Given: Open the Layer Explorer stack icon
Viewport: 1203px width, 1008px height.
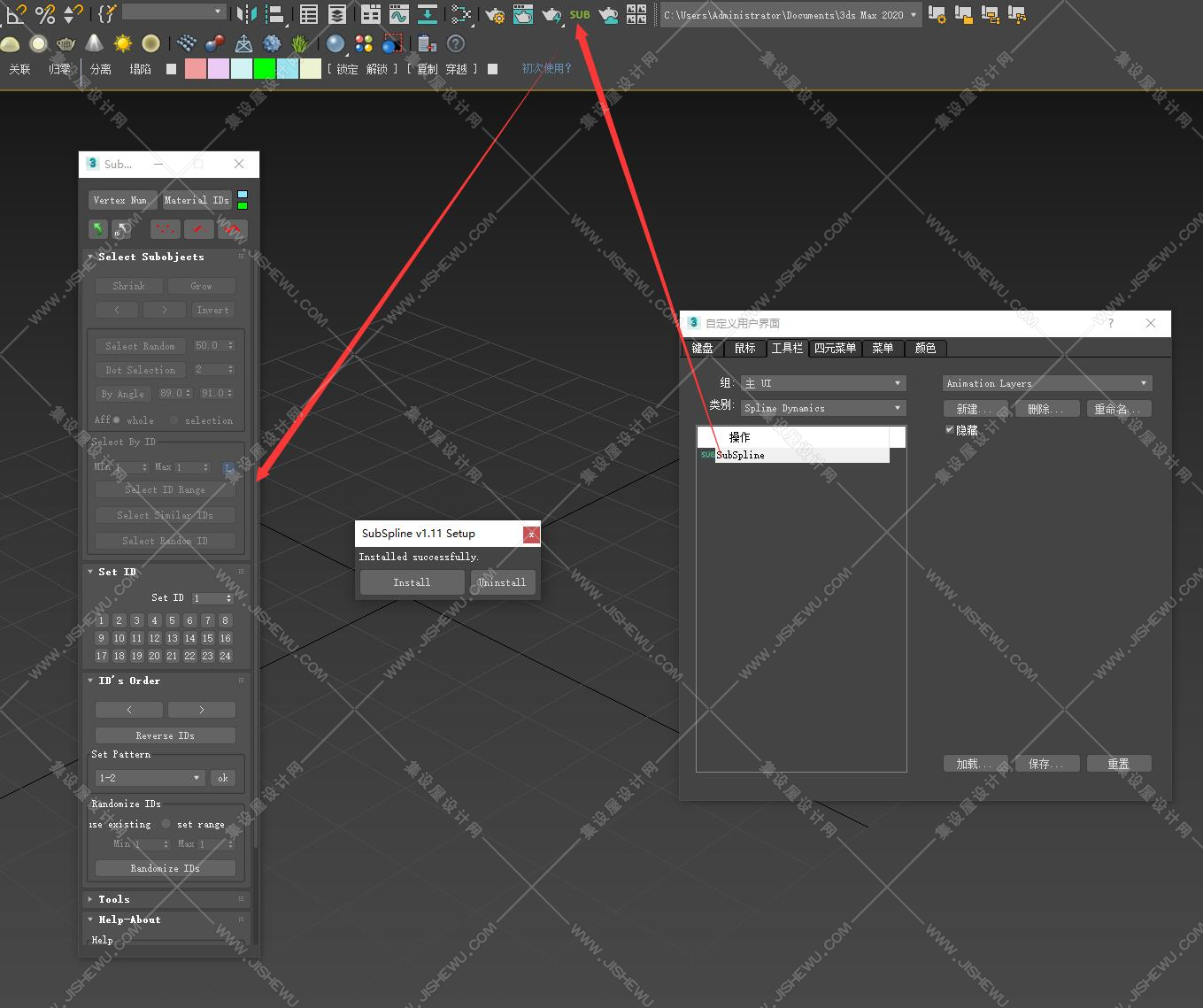Looking at the screenshot, I should pyautogui.click(x=337, y=14).
